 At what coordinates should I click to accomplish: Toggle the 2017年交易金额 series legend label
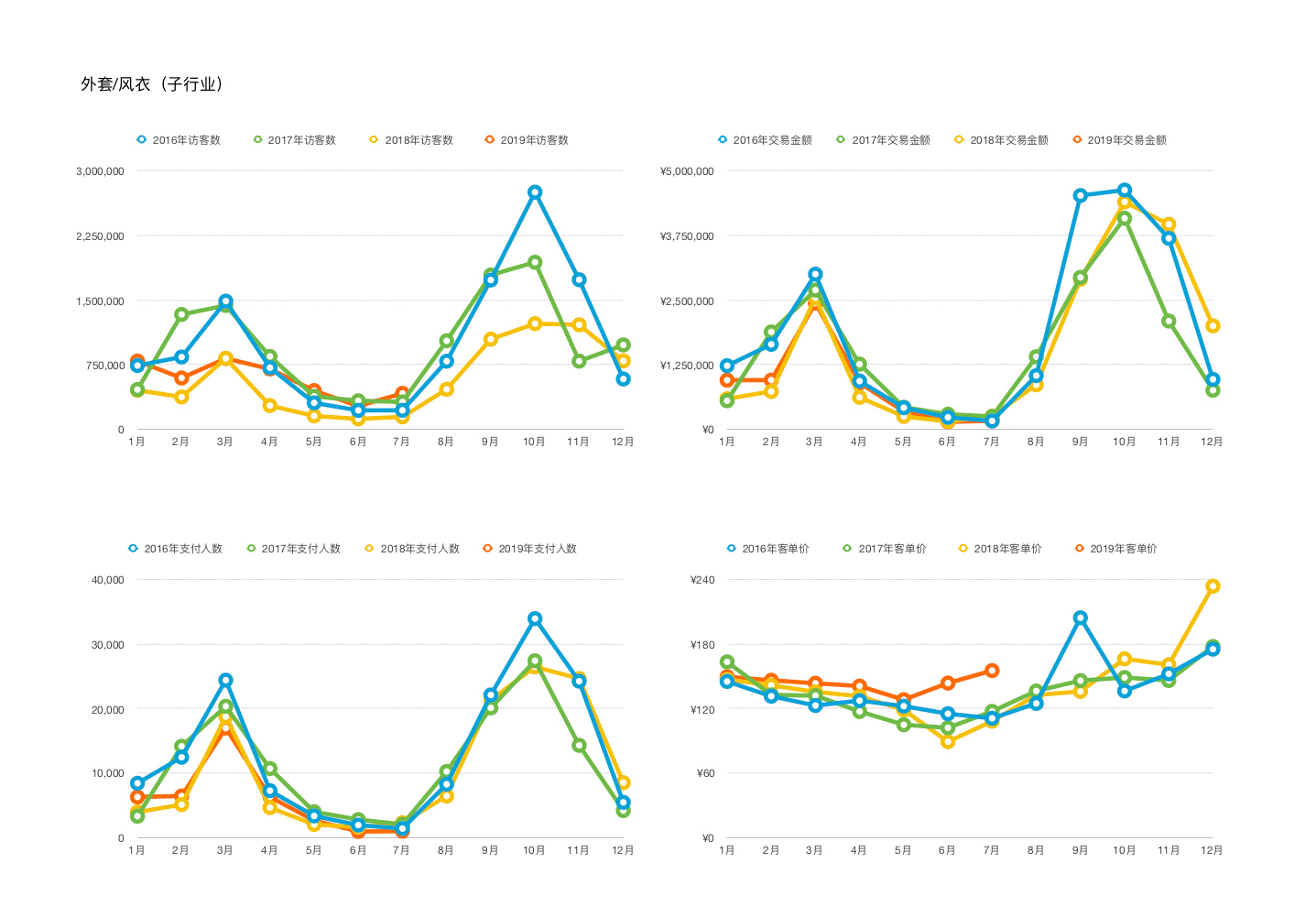[x=890, y=140]
